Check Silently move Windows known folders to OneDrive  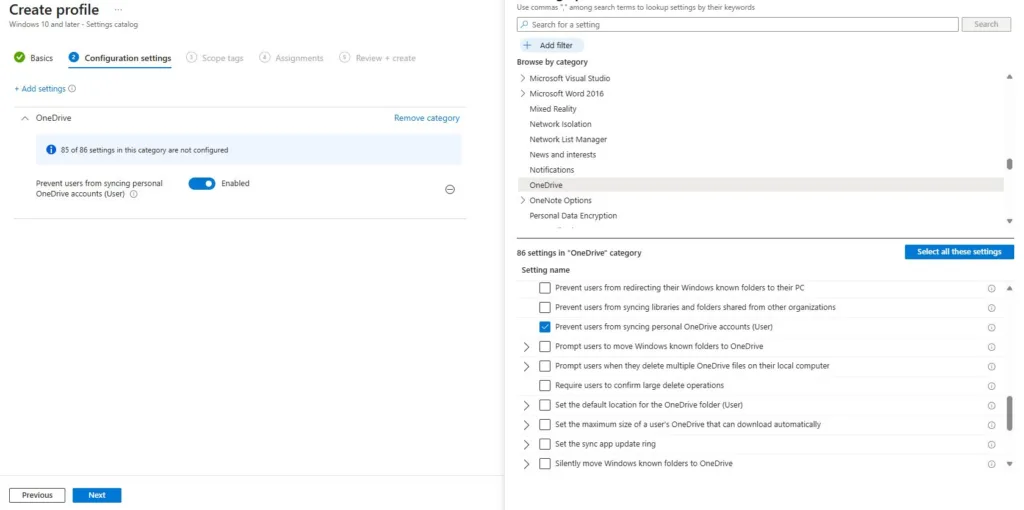(545, 464)
